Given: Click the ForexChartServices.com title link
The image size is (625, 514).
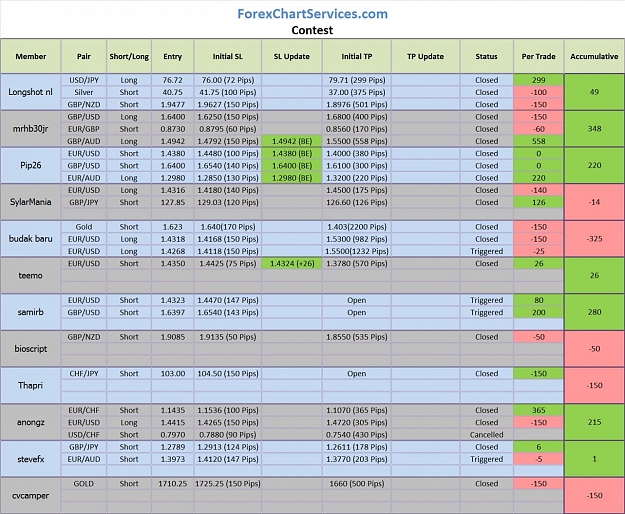Looking at the screenshot, I should coord(312,14).
